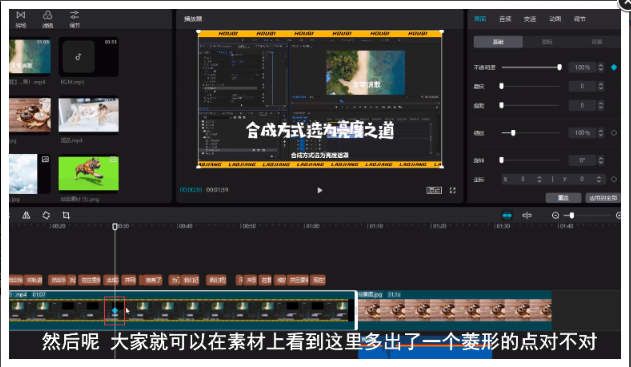Viewport: 631px width, 367px height.
Task: Select the girl on bed video thumbnail
Action: (x=89, y=115)
